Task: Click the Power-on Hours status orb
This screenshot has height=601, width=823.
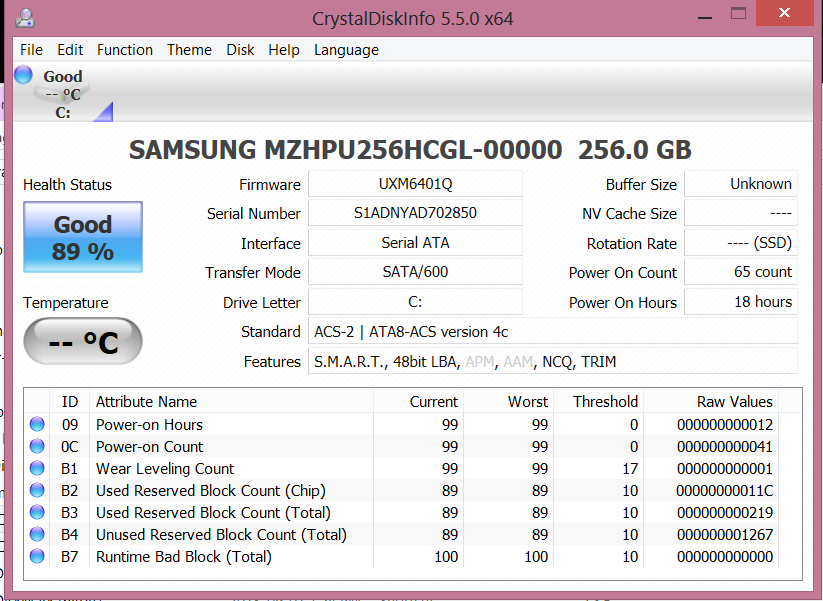Action: [37, 425]
